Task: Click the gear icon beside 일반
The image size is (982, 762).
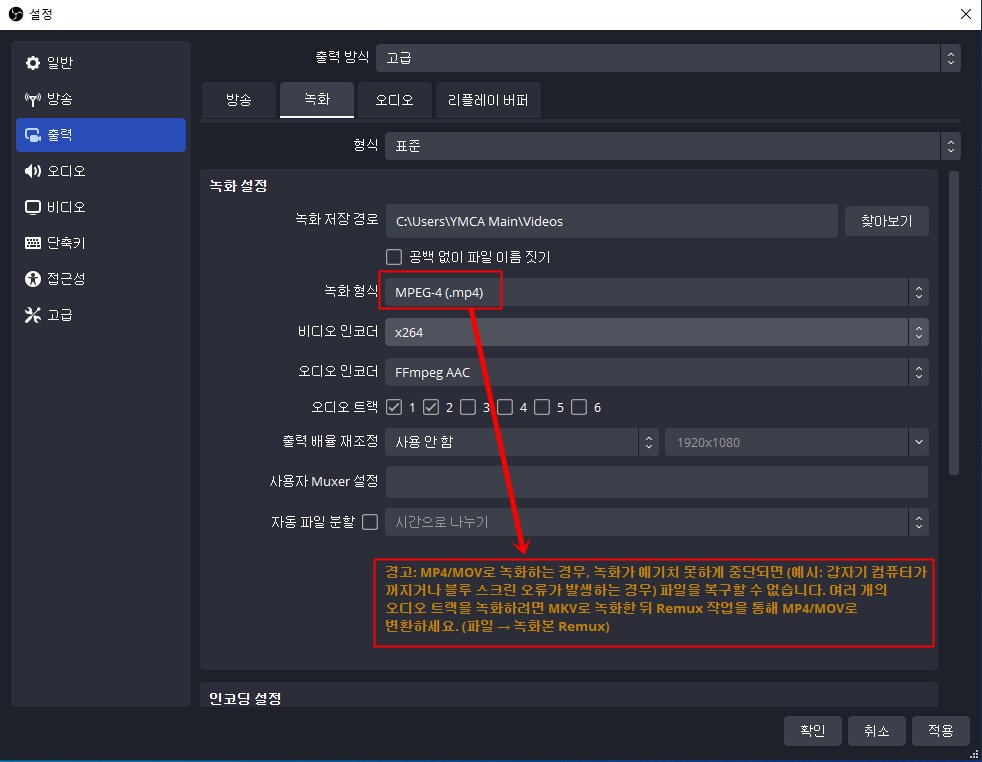Action: tap(33, 63)
